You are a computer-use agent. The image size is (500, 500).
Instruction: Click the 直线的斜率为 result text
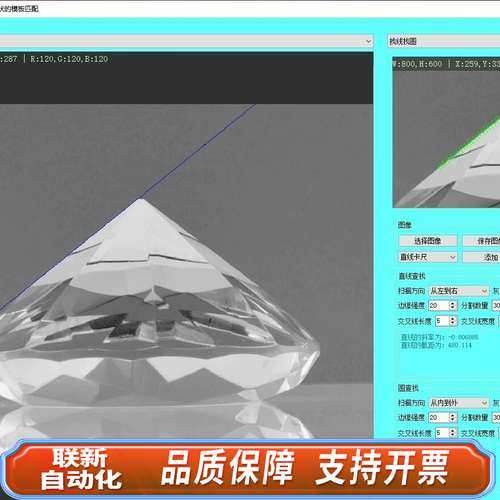[x=440, y=337]
